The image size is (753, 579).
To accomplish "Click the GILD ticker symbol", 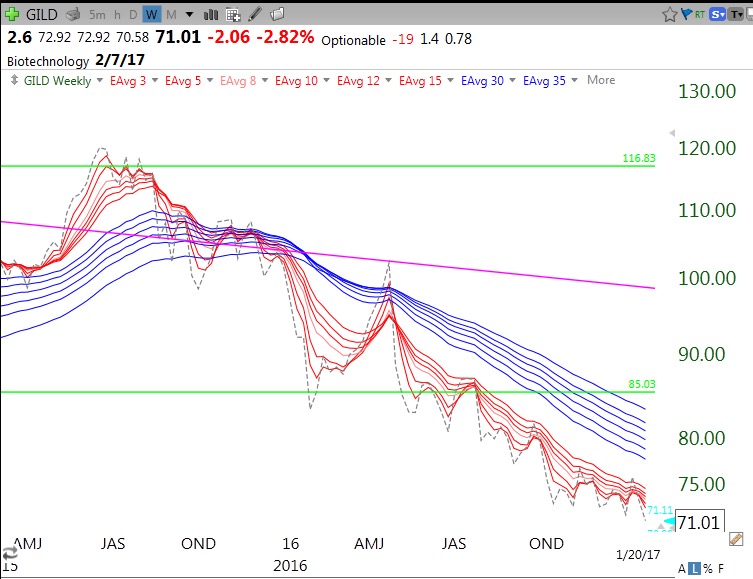I will [x=42, y=15].
